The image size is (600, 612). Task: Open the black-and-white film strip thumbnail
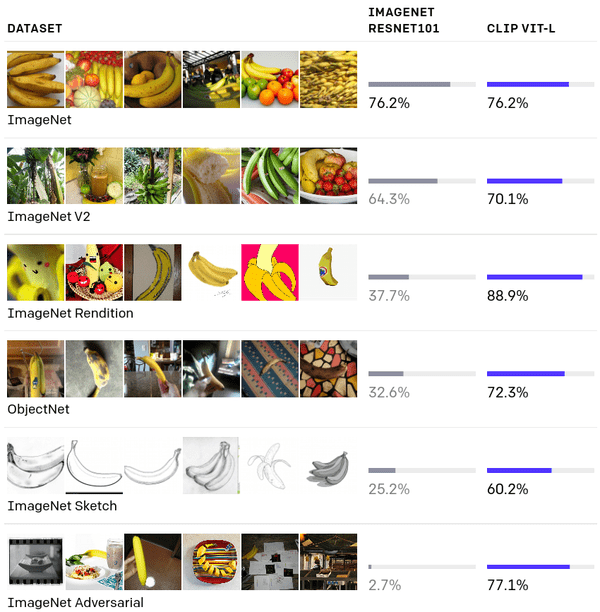(x=35, y=561)
